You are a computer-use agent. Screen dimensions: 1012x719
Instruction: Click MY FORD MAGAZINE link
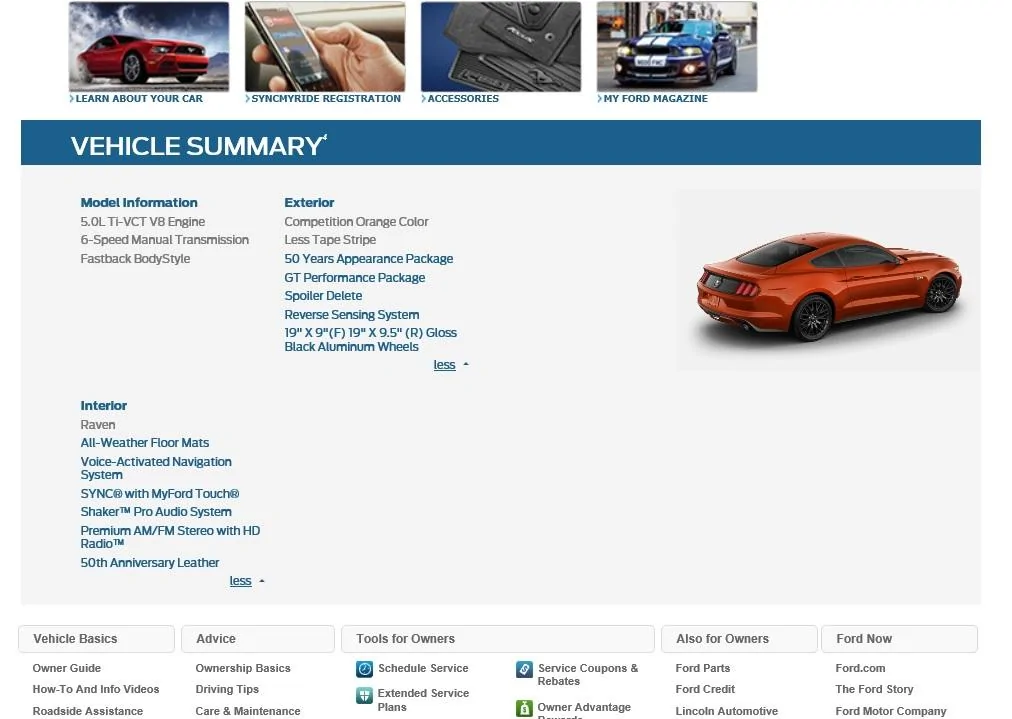pyautogui.click(x=656, y=99)
